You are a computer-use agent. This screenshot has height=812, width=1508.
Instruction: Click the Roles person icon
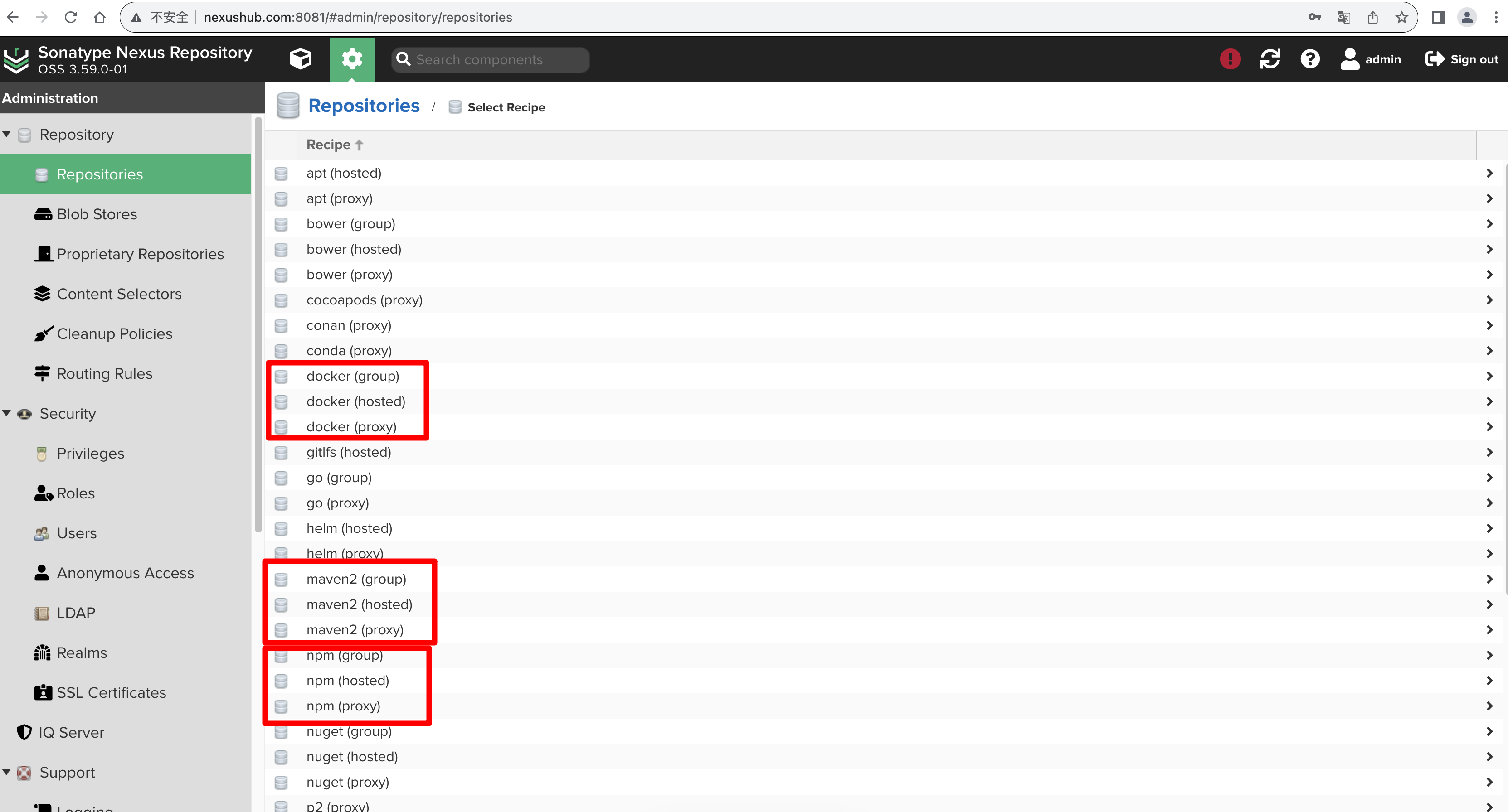(44, 493)
